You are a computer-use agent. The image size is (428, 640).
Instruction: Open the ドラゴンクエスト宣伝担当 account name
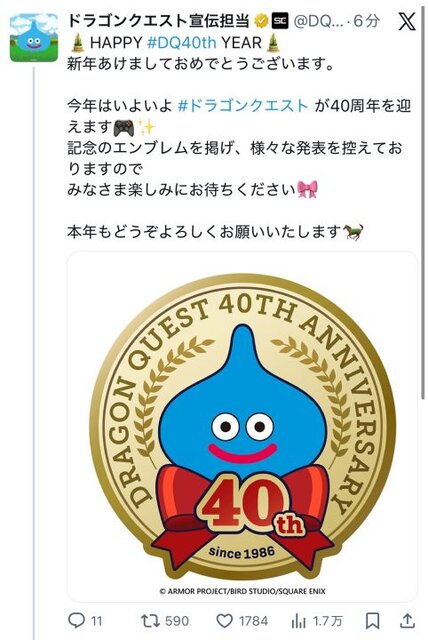158,21
